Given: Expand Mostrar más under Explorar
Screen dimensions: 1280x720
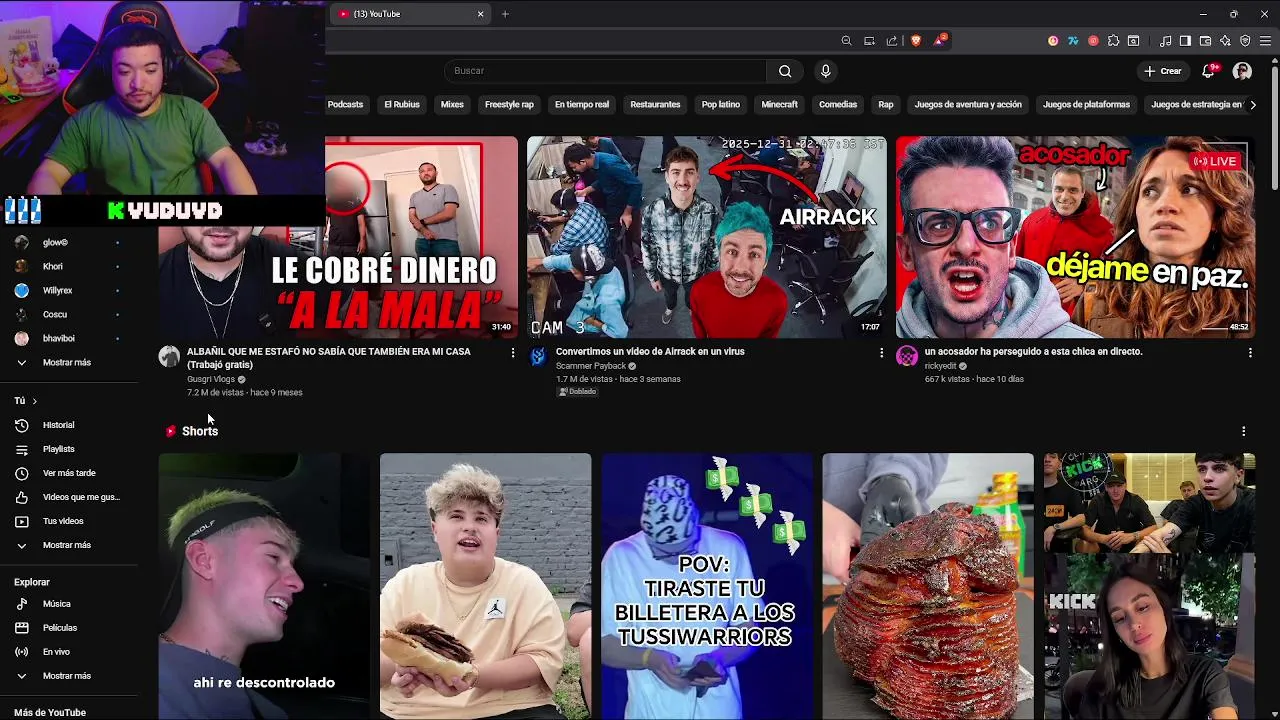Looking at the screenshot, I should [68, 676].
